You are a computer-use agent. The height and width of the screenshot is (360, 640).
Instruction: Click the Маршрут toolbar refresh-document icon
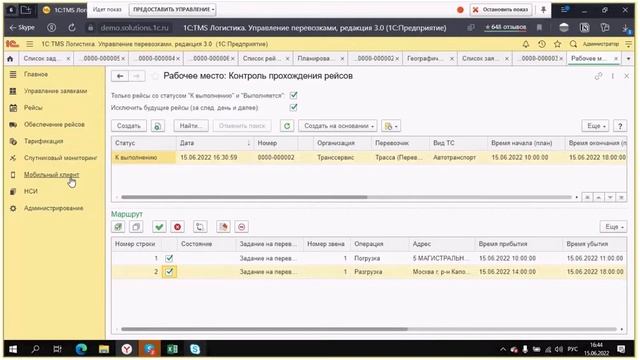click(x=200, y=227)
